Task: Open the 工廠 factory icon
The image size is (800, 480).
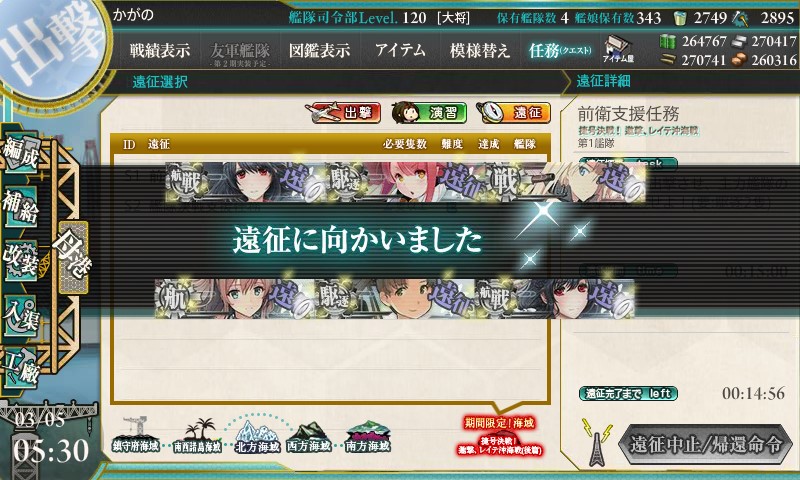Action: (x=21, y=368)
